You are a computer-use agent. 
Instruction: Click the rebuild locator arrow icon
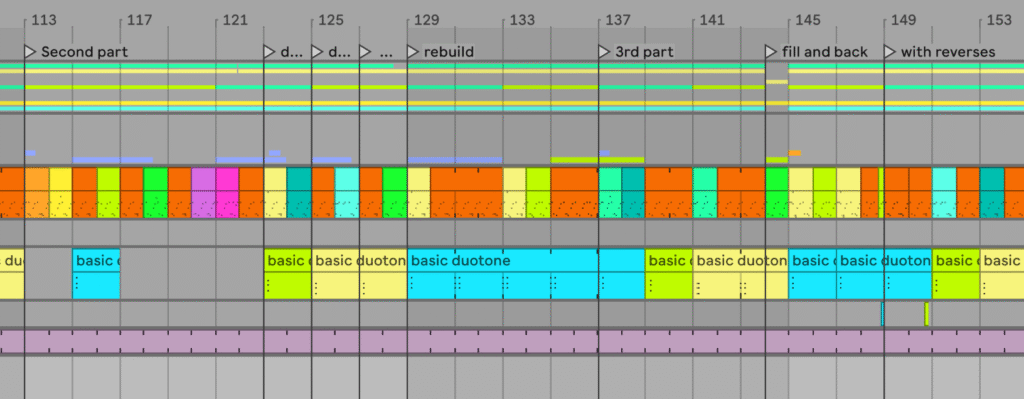(x=413, y=52)
